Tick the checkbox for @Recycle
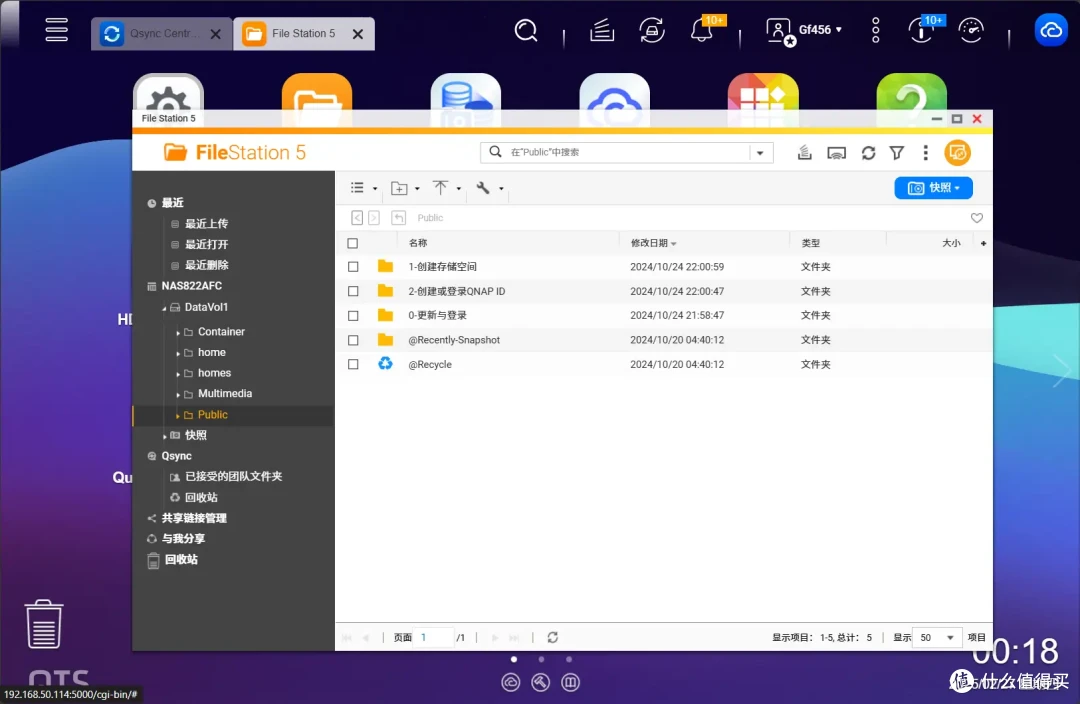1080x704 pixels. (353, 364)
